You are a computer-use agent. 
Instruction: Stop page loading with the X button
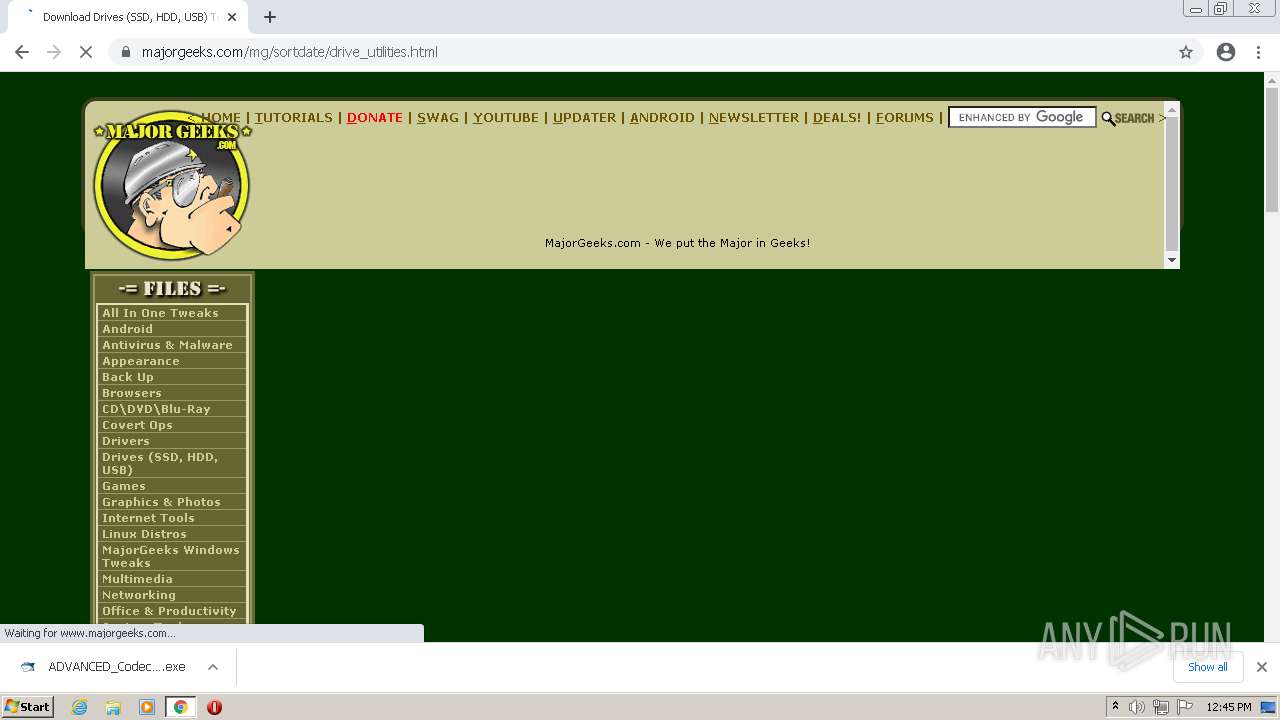click(86, 52)
